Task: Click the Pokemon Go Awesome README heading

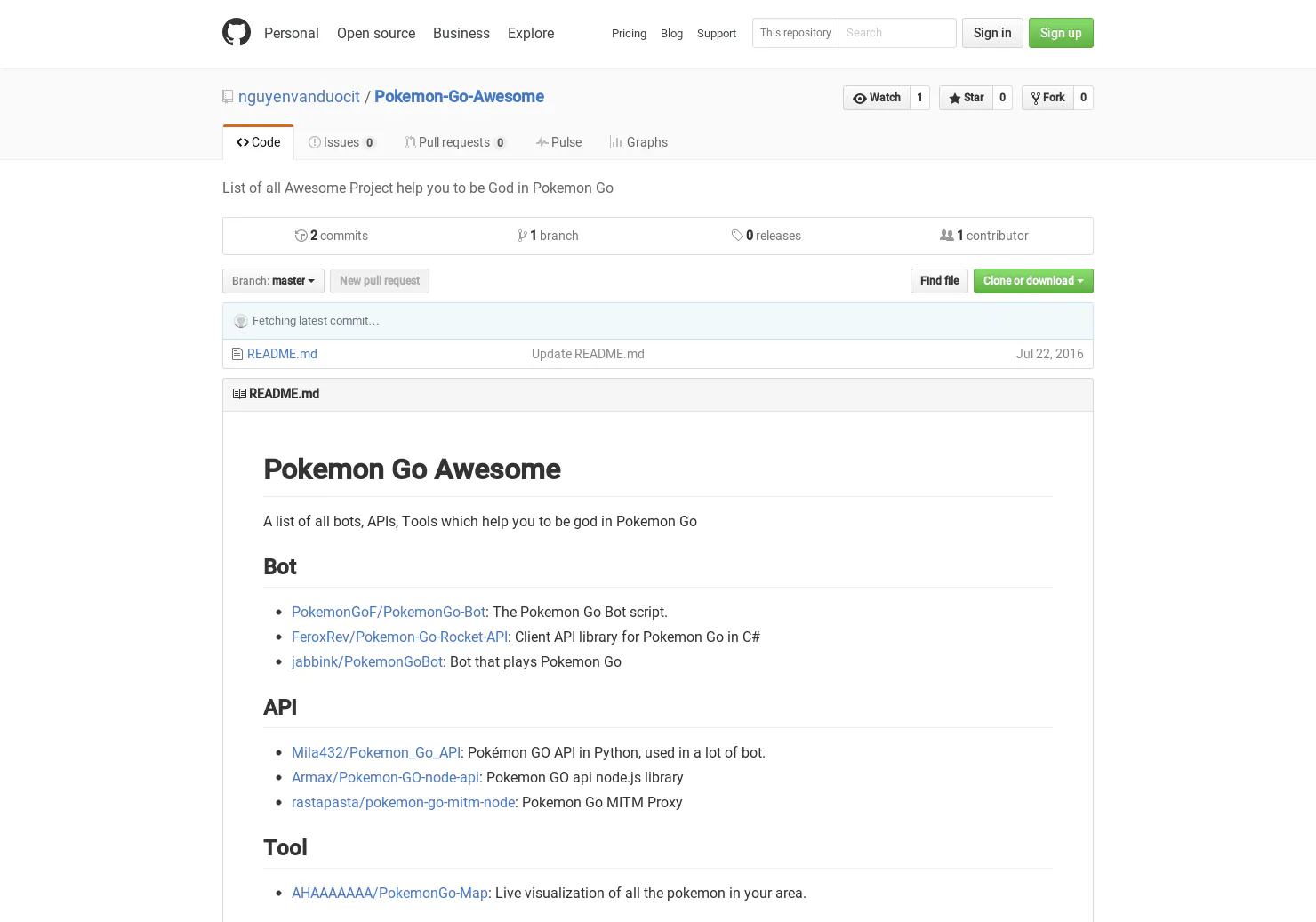Action: click(x=412, y=469)
